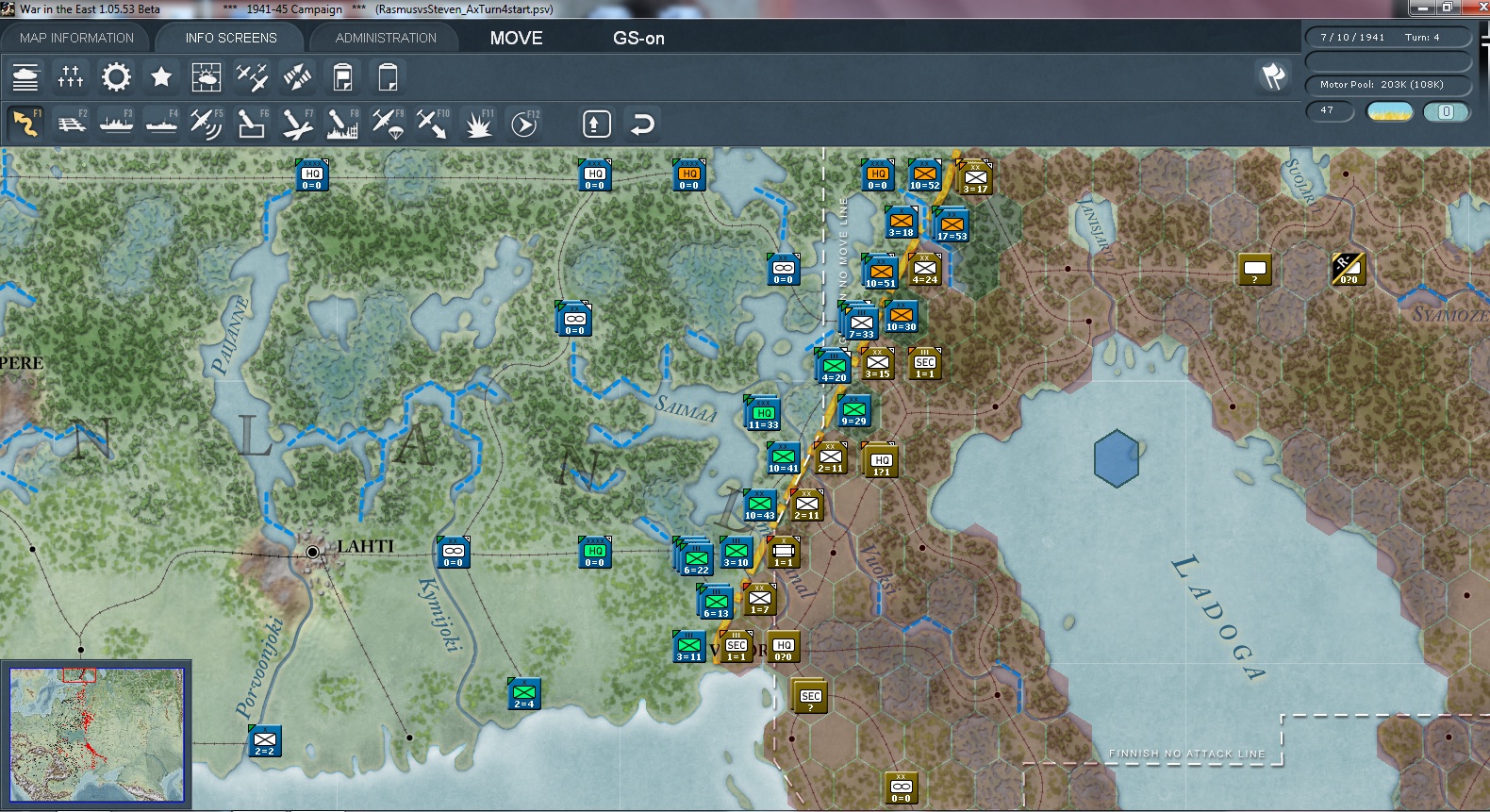1490x812 pixels.
Task: Click the Motor Pool 203K readout
Action: click(x=1387, y=84)
